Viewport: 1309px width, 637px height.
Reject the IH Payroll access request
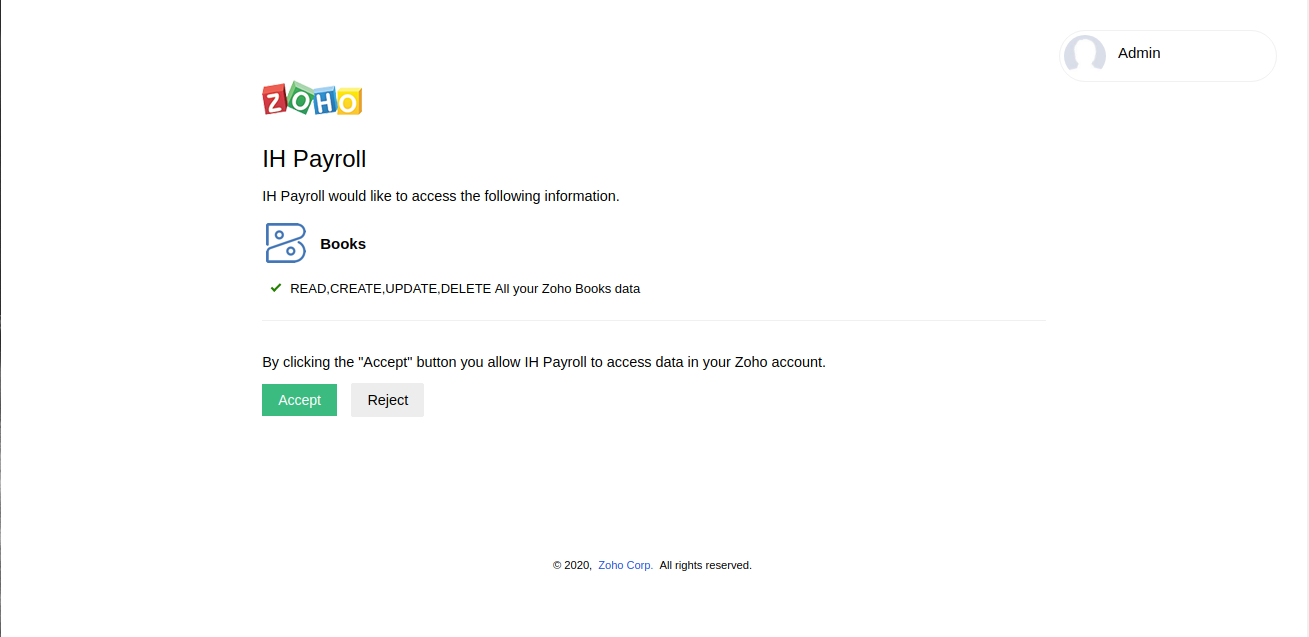click(x=387, y=400)
